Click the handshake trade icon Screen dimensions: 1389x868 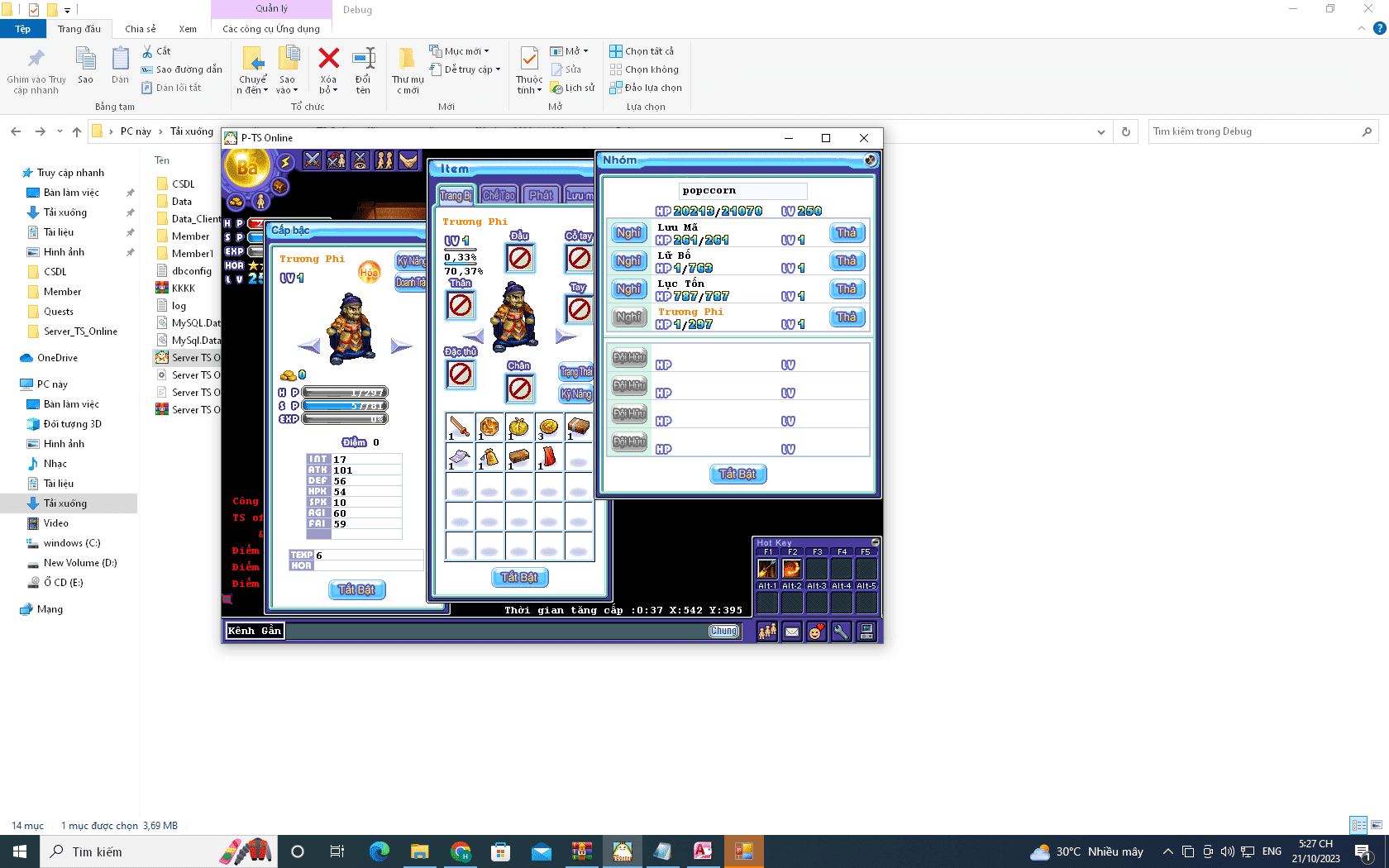pyautogui.click(x=408, y=160)
